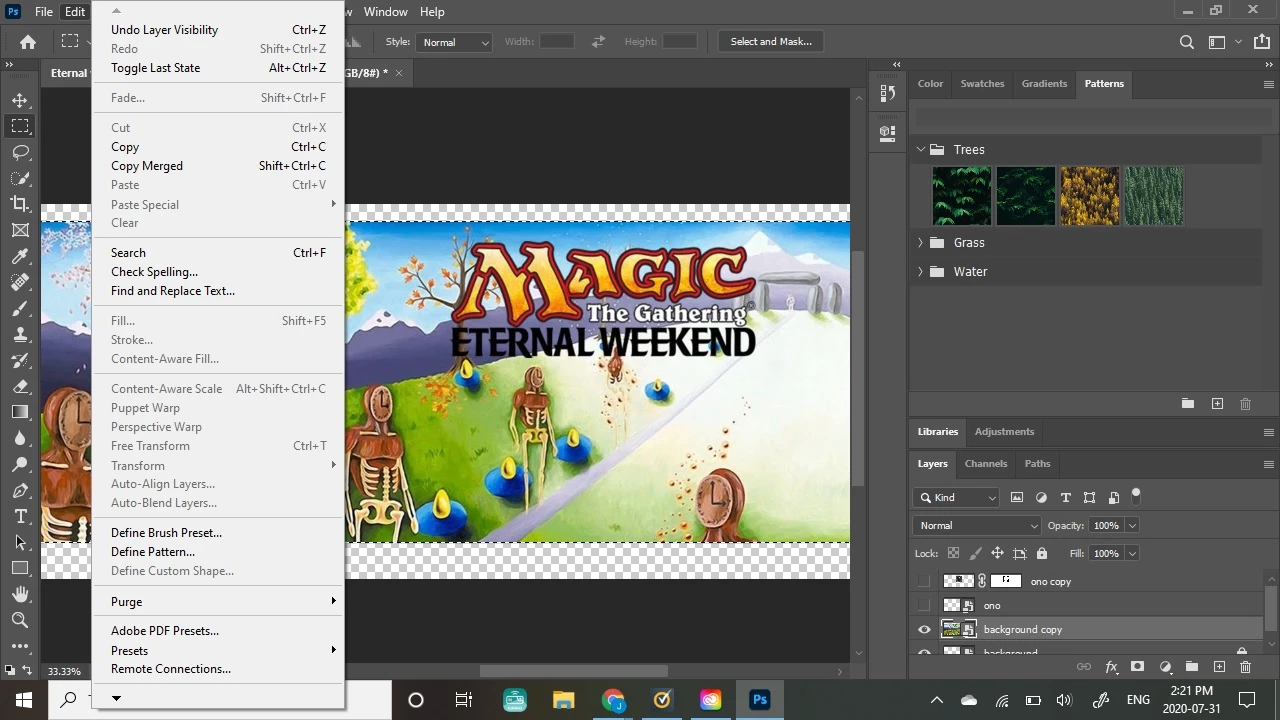1280x720 pixels.
Task: Hide the 'background copy' layer
Action: [x=924, y=629]
